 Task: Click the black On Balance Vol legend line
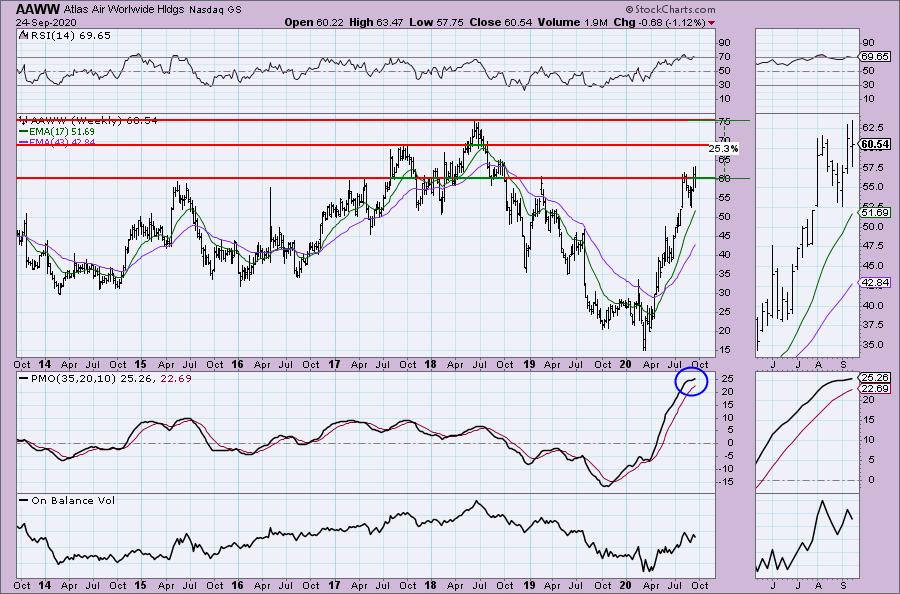pyautogui.click(x=24, y=500)
